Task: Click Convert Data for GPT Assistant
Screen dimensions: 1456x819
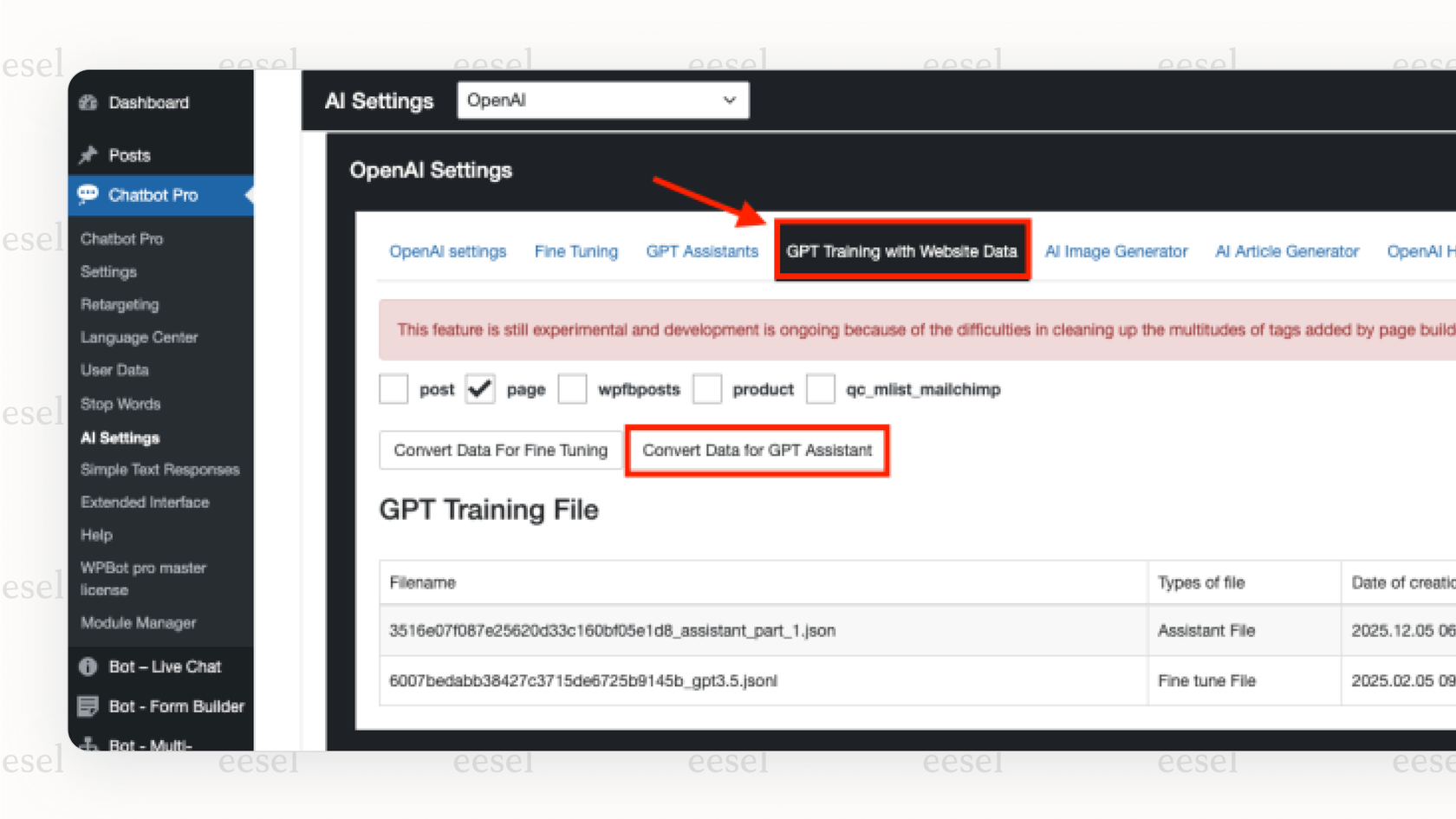Action: tap(757, 450)
